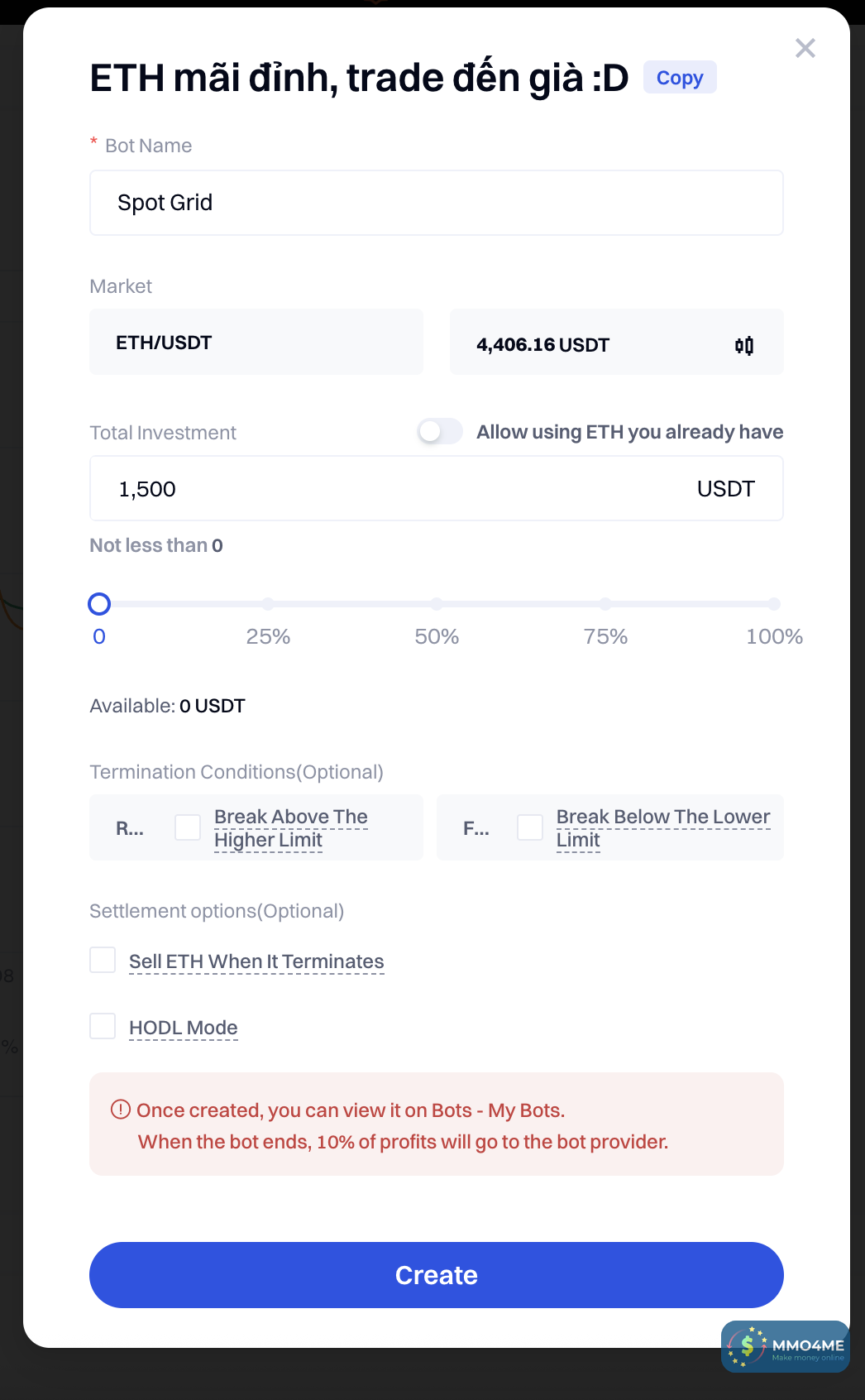Set investment slider to 100%
Viewport: 865px width, 1400px height.
773,604
